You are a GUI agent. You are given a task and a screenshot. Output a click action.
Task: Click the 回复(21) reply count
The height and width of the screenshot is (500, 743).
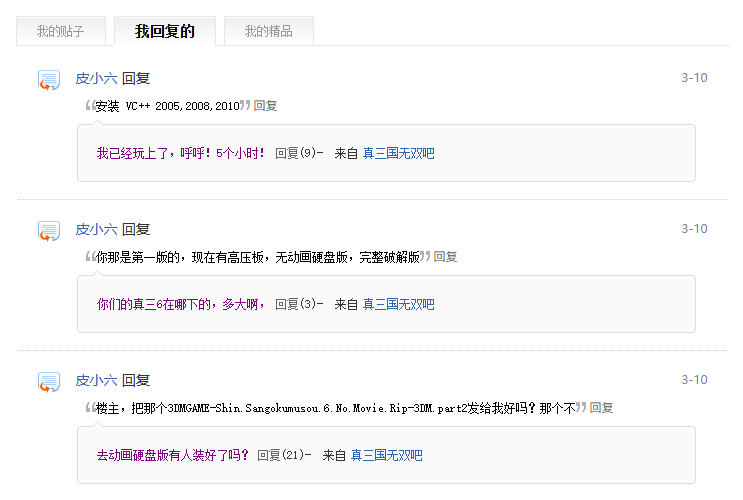284,455
